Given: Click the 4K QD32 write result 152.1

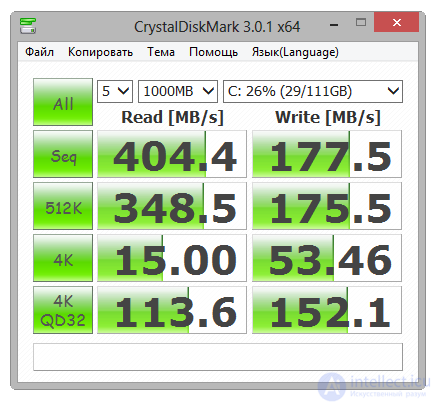Looking at the screenshot, I should (x=327, y=310).
